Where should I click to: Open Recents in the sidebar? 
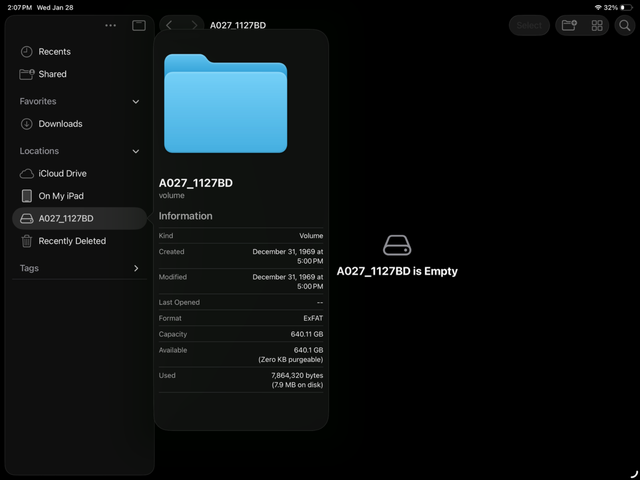(x=54, y=51)
